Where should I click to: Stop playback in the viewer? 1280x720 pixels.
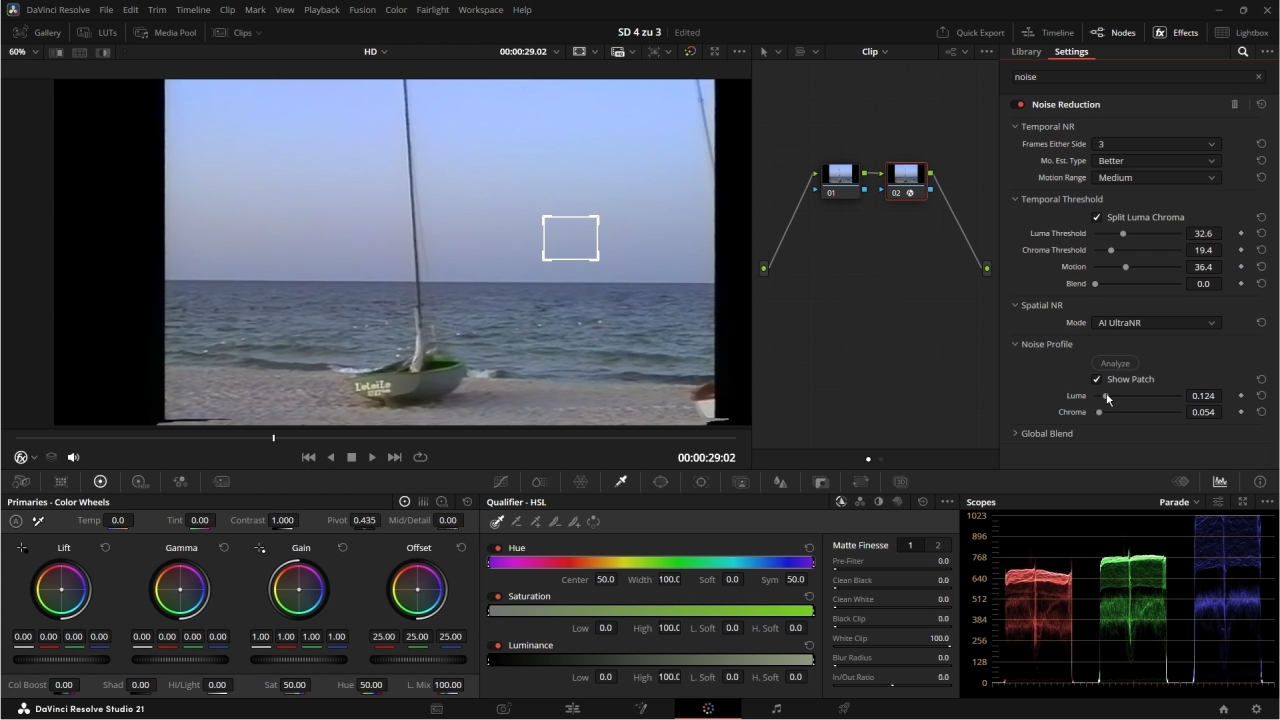coord(351,457)
